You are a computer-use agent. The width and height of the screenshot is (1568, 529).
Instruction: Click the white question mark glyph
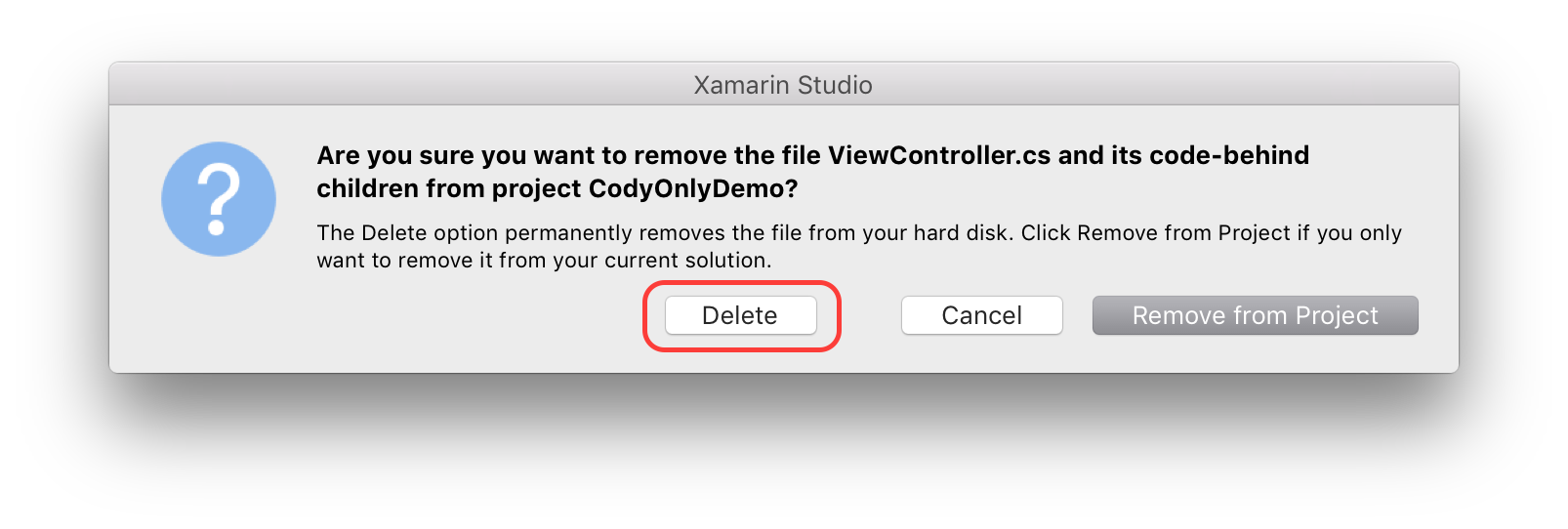click(x=219, y=199)
